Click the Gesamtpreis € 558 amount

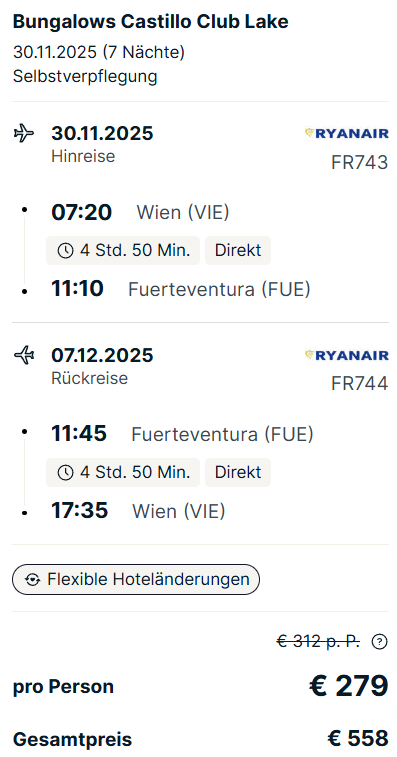click(x=358, y=739)
